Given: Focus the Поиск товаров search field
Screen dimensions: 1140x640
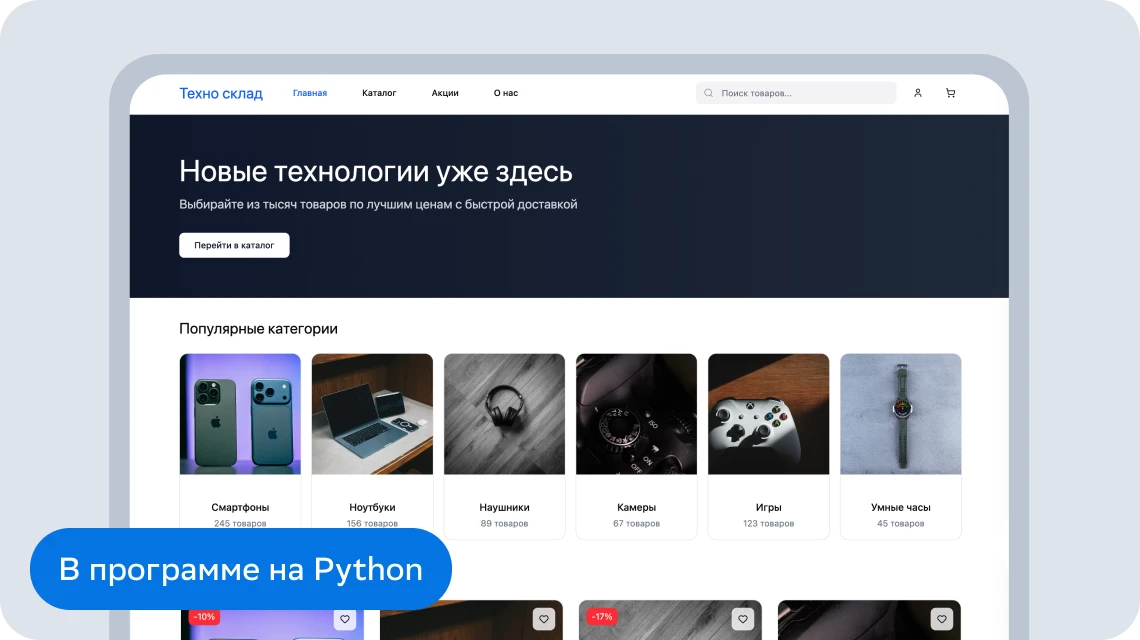Looking at the screenshot, I should click(x=805, y=93).
